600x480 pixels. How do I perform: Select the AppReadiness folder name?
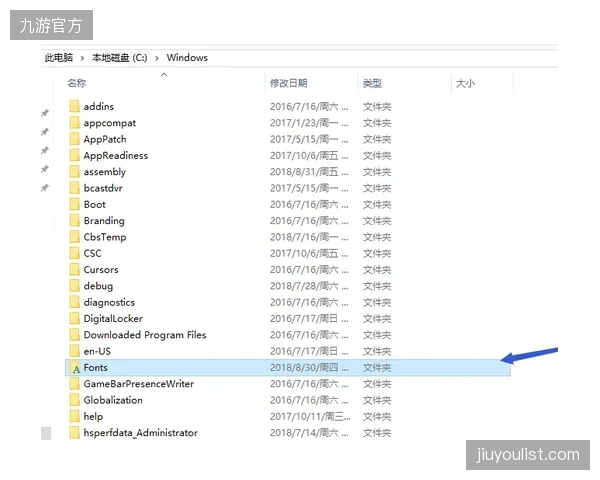(x=116, y=155)
